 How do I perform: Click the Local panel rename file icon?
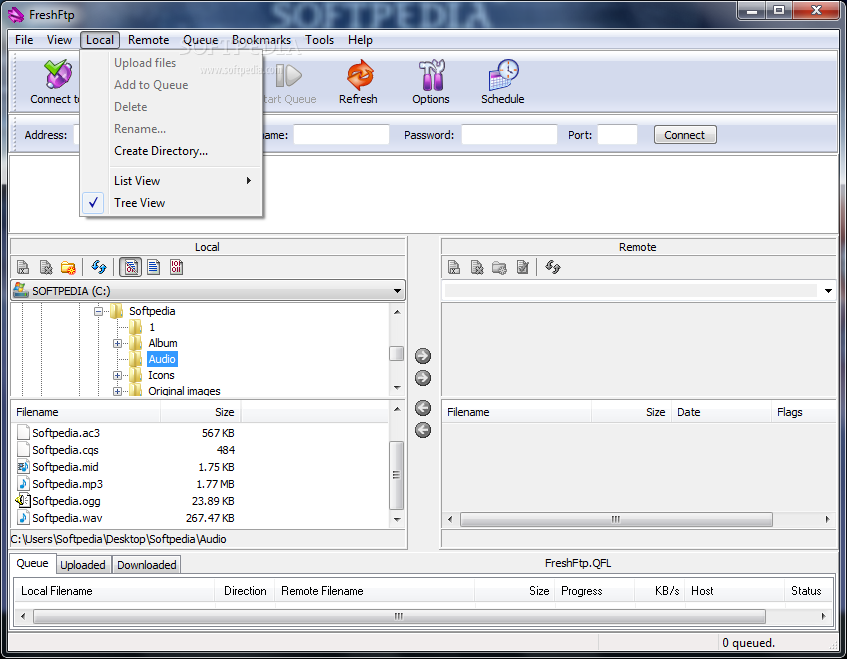(23, 267)
